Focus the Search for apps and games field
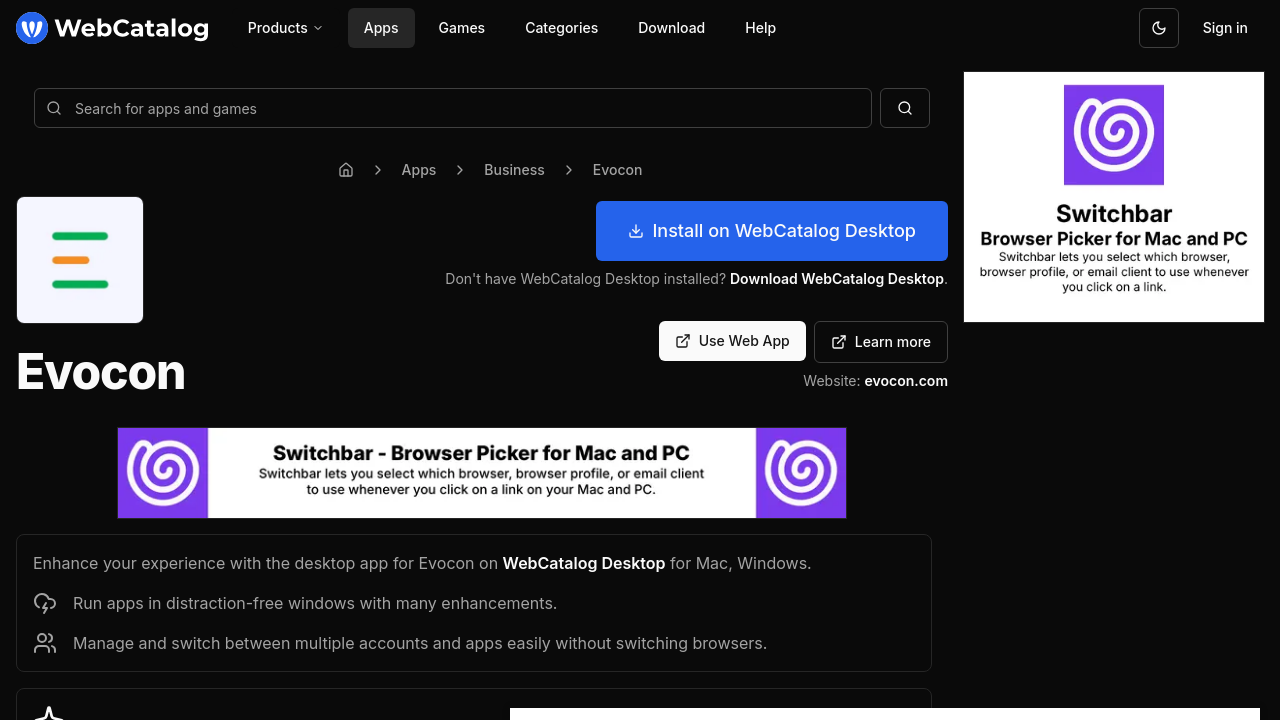 (453, 108)
